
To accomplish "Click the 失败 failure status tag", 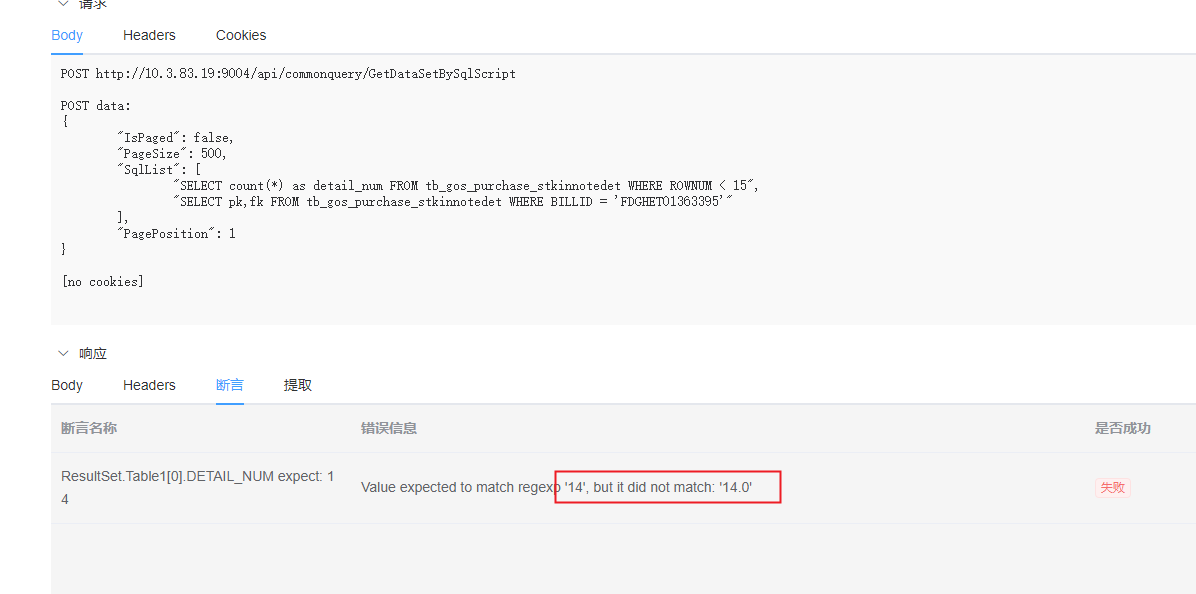I will pyautogui.click(x=1112, y=487).
